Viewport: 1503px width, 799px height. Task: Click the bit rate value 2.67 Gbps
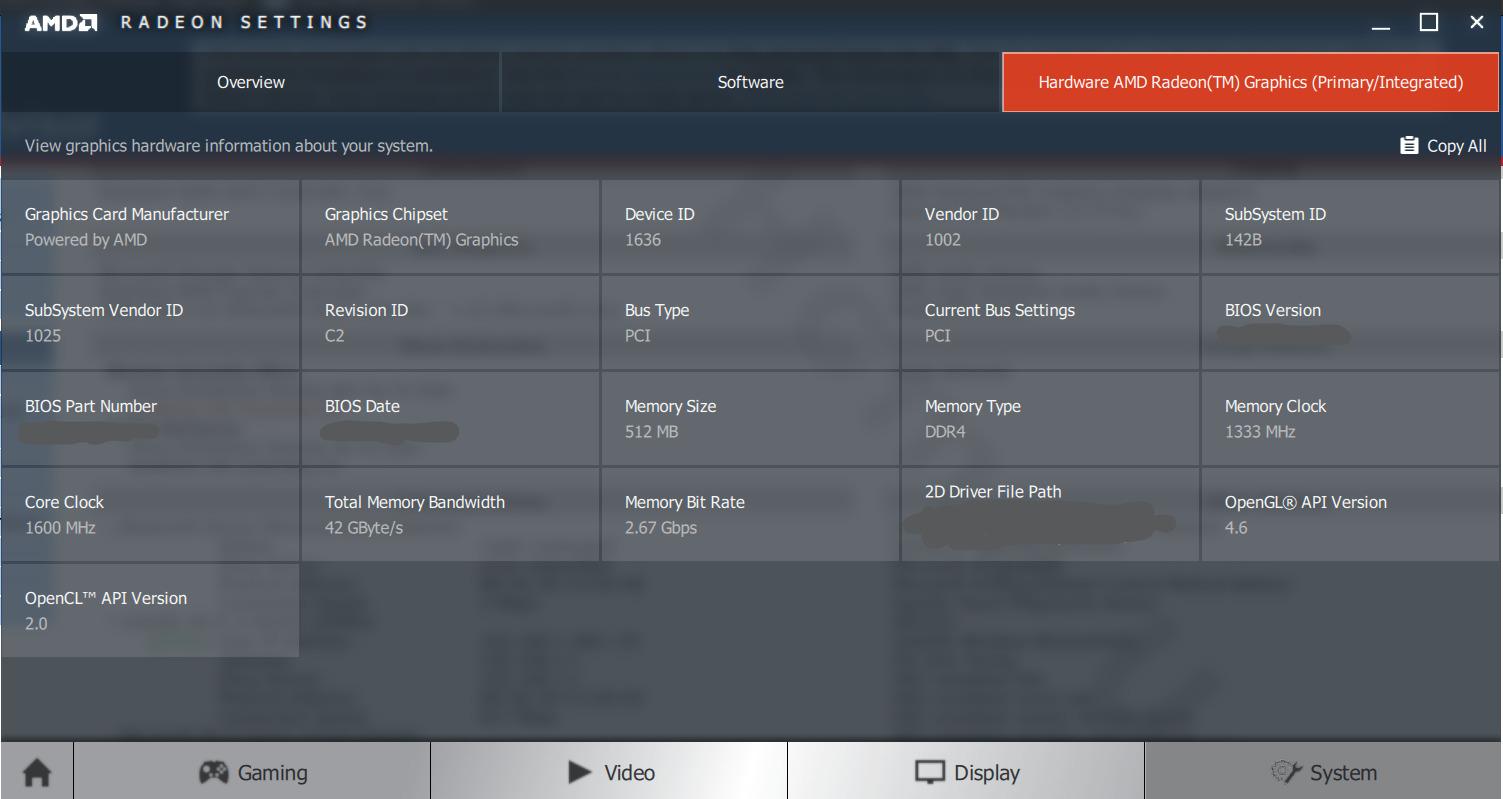[661, 528]
